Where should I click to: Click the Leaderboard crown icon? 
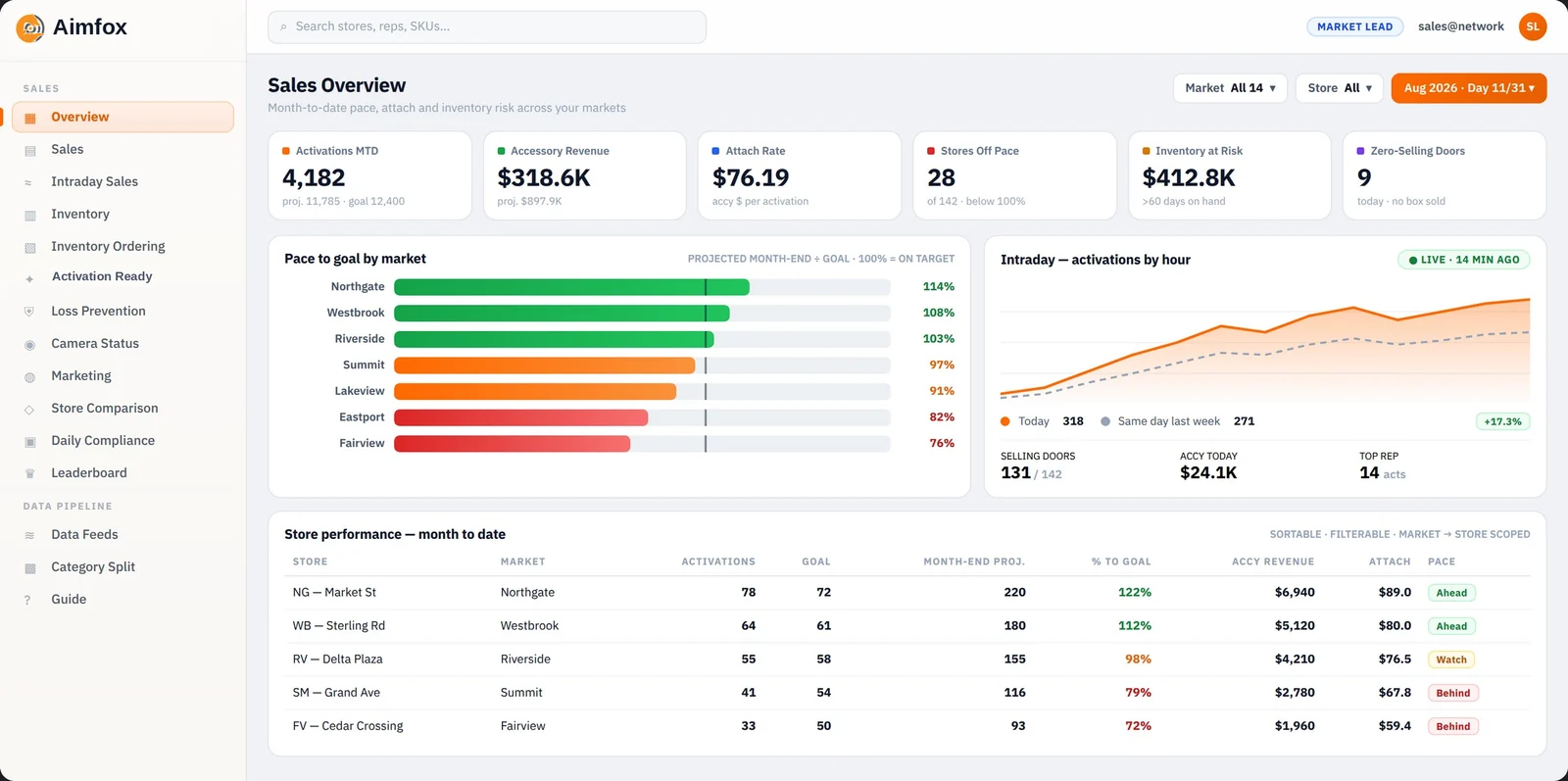(29, 473)
